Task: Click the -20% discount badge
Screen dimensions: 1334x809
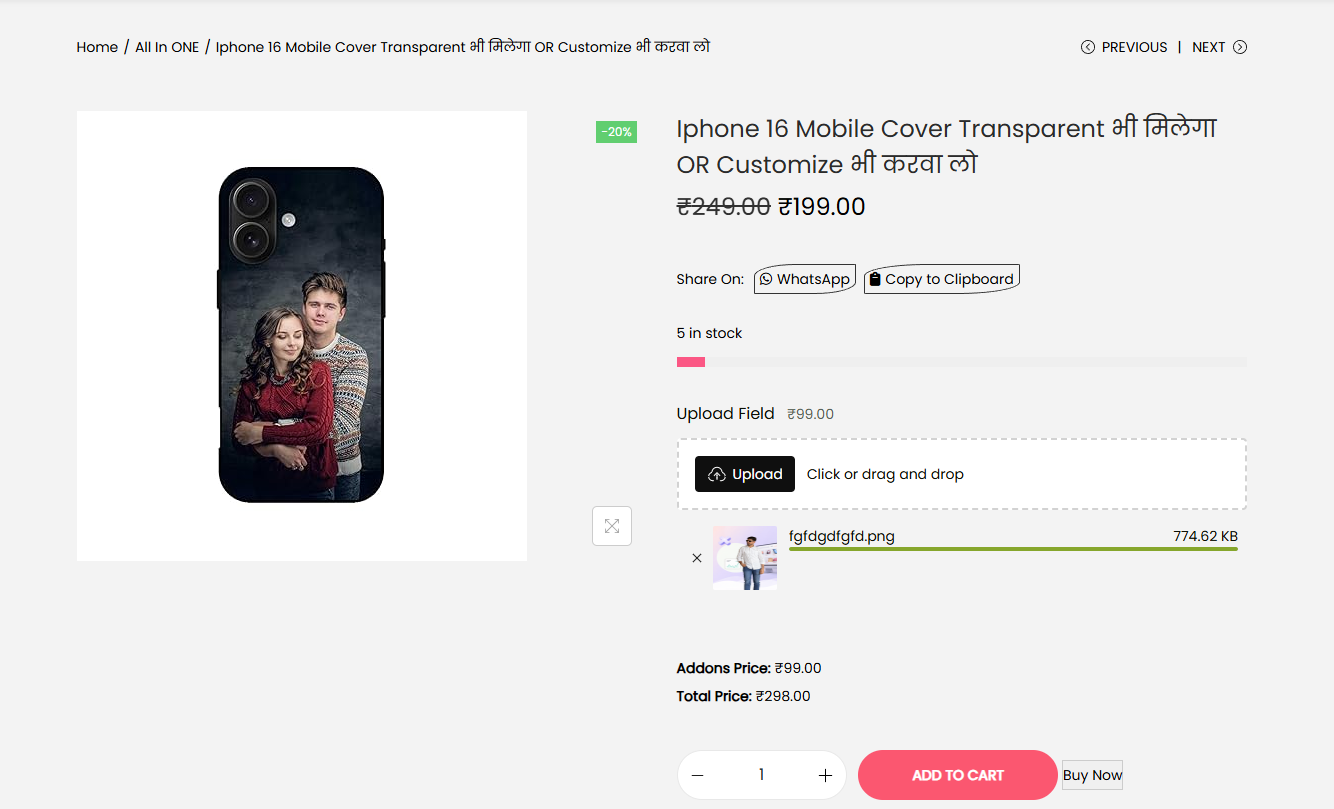Action: [x=616, y=131]
